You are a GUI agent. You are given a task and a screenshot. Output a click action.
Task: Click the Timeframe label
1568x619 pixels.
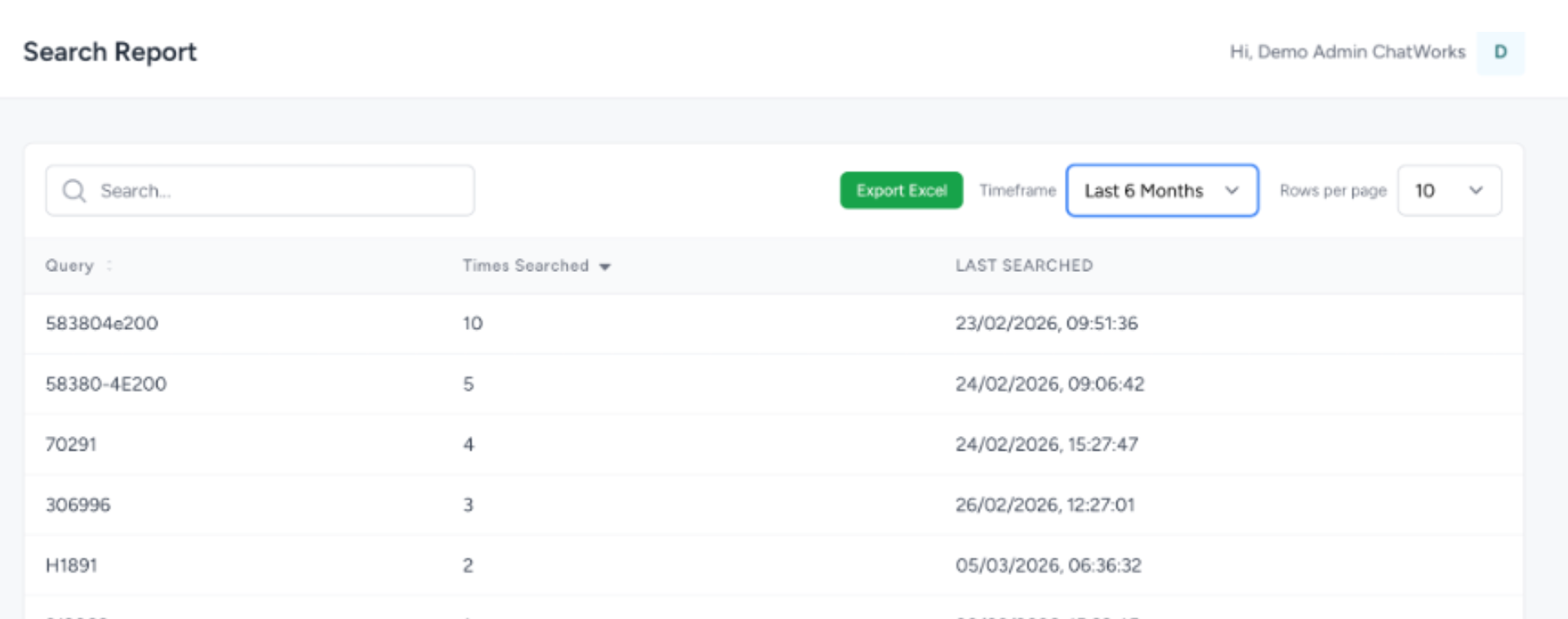tap(1018, 190)
